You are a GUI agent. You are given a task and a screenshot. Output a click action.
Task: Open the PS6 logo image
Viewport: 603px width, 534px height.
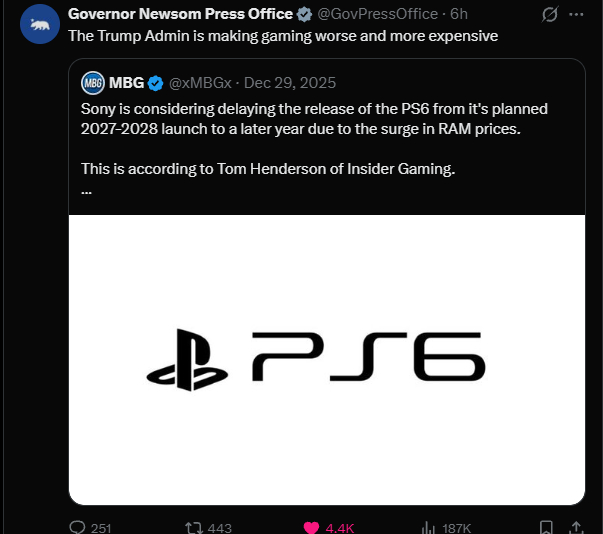coord(326,360)
